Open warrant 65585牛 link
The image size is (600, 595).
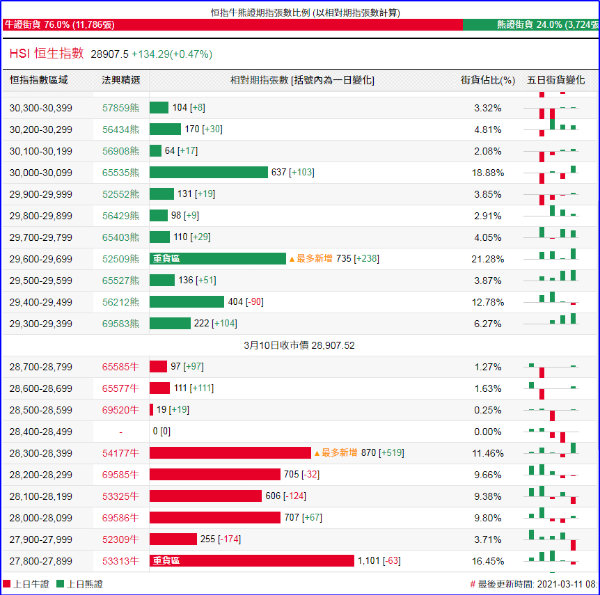[120, 367]
